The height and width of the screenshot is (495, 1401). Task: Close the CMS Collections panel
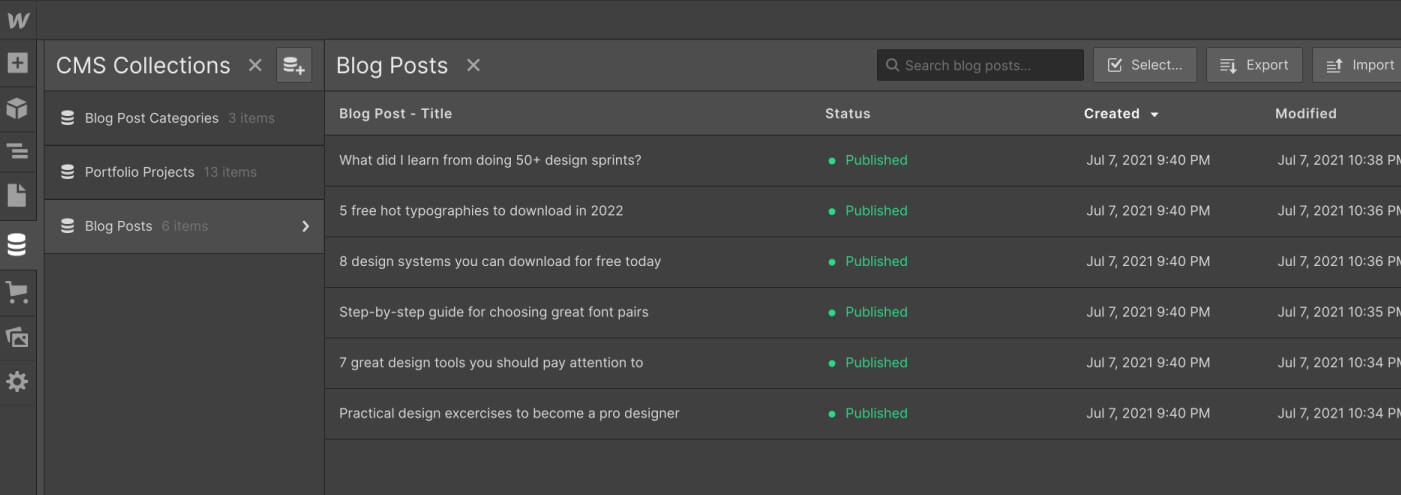coord(255,65)
